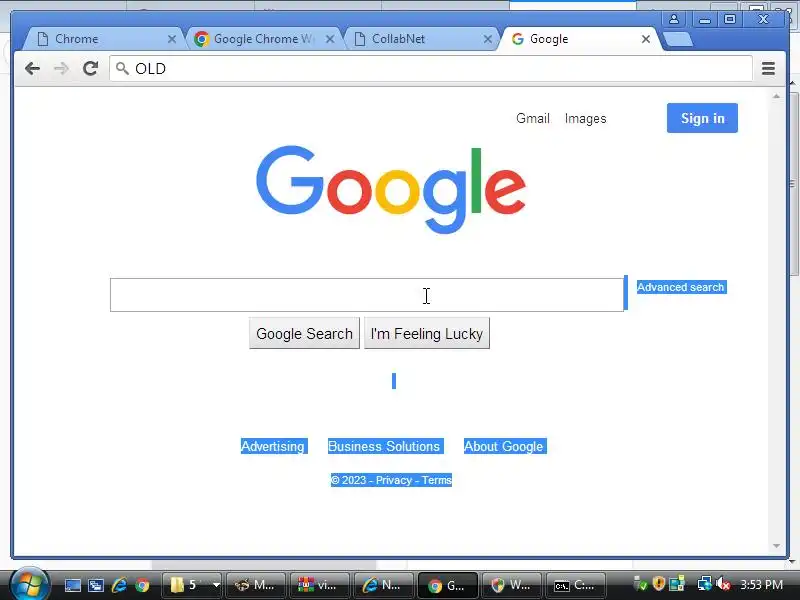800x600 pixels.
Task: Open the Terms link in the footer
Action: click(x=436, y=480)
